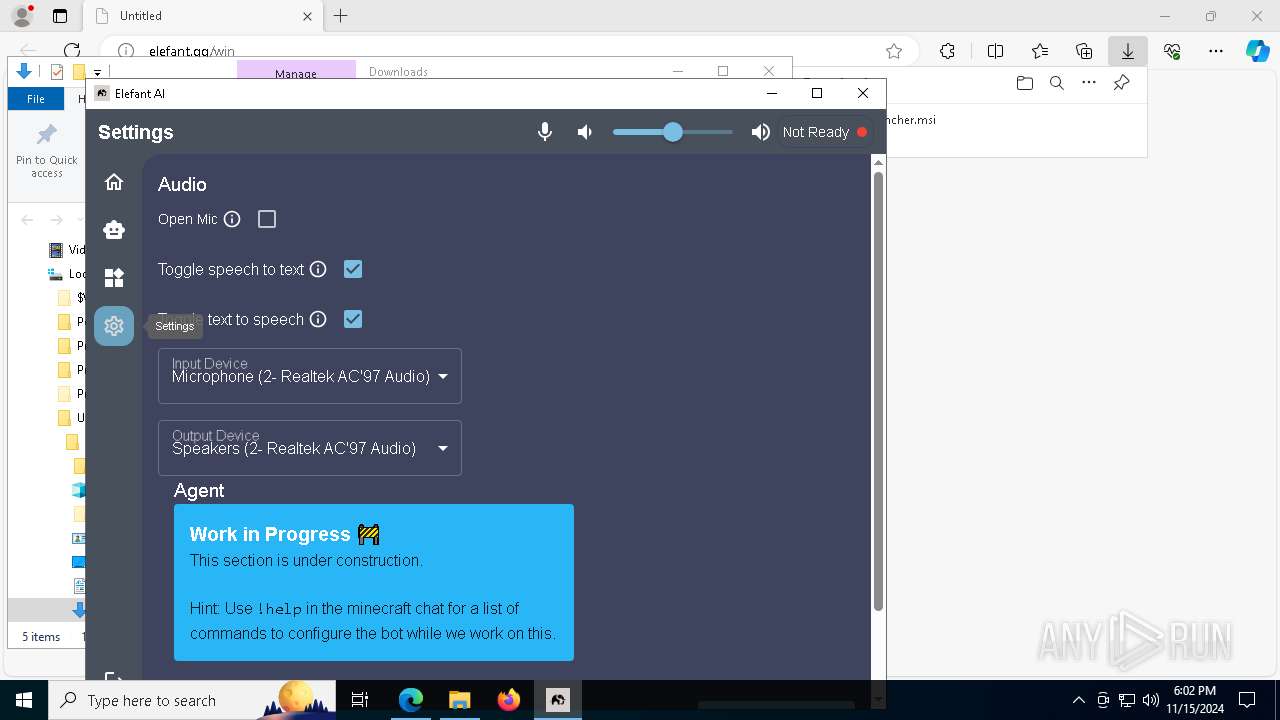Launch Microsoft Edge from the taskbar
The height and width of the screenshot is (720, 1280).
(x=411, y=700)
